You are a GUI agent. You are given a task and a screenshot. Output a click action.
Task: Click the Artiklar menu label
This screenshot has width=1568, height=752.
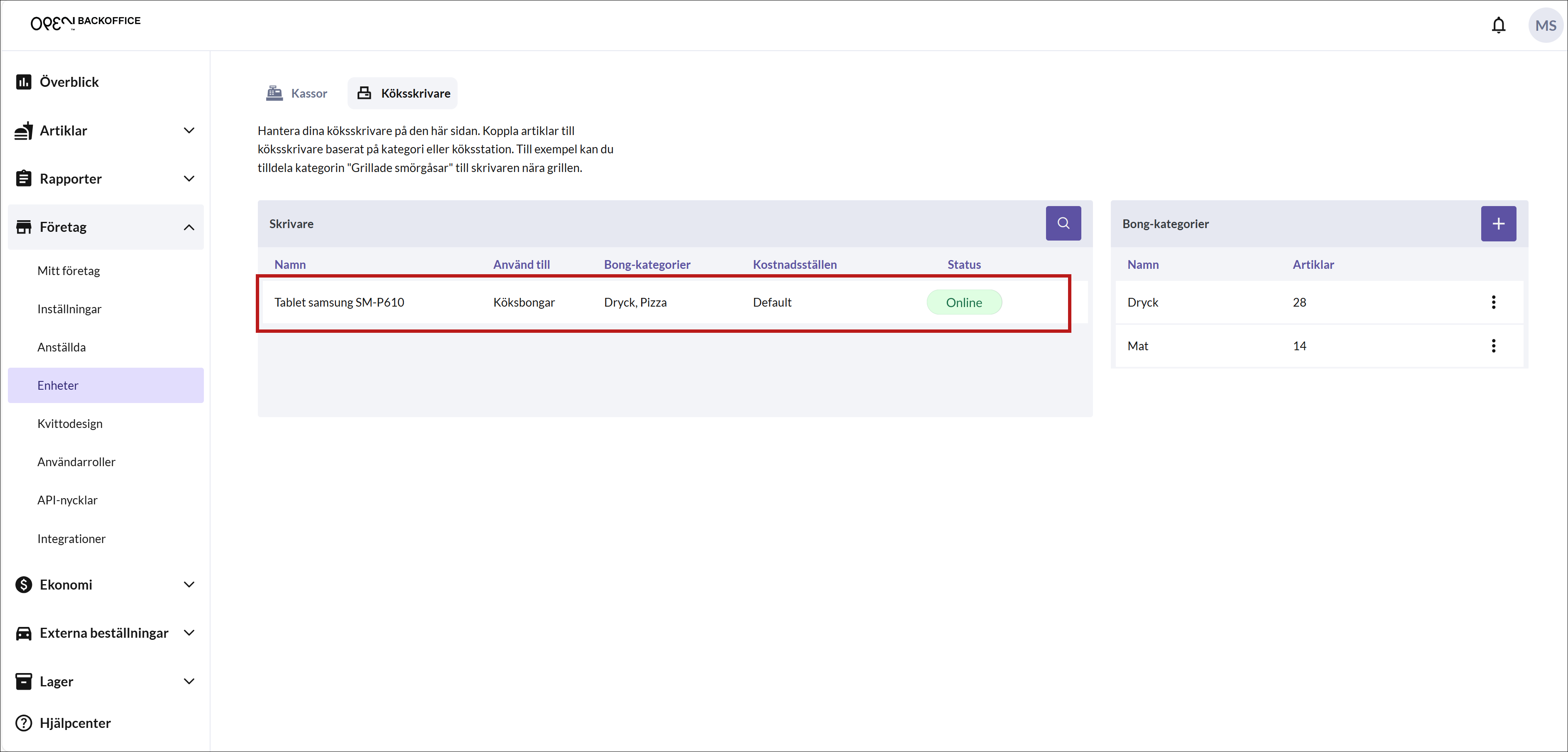coord(63,130)
